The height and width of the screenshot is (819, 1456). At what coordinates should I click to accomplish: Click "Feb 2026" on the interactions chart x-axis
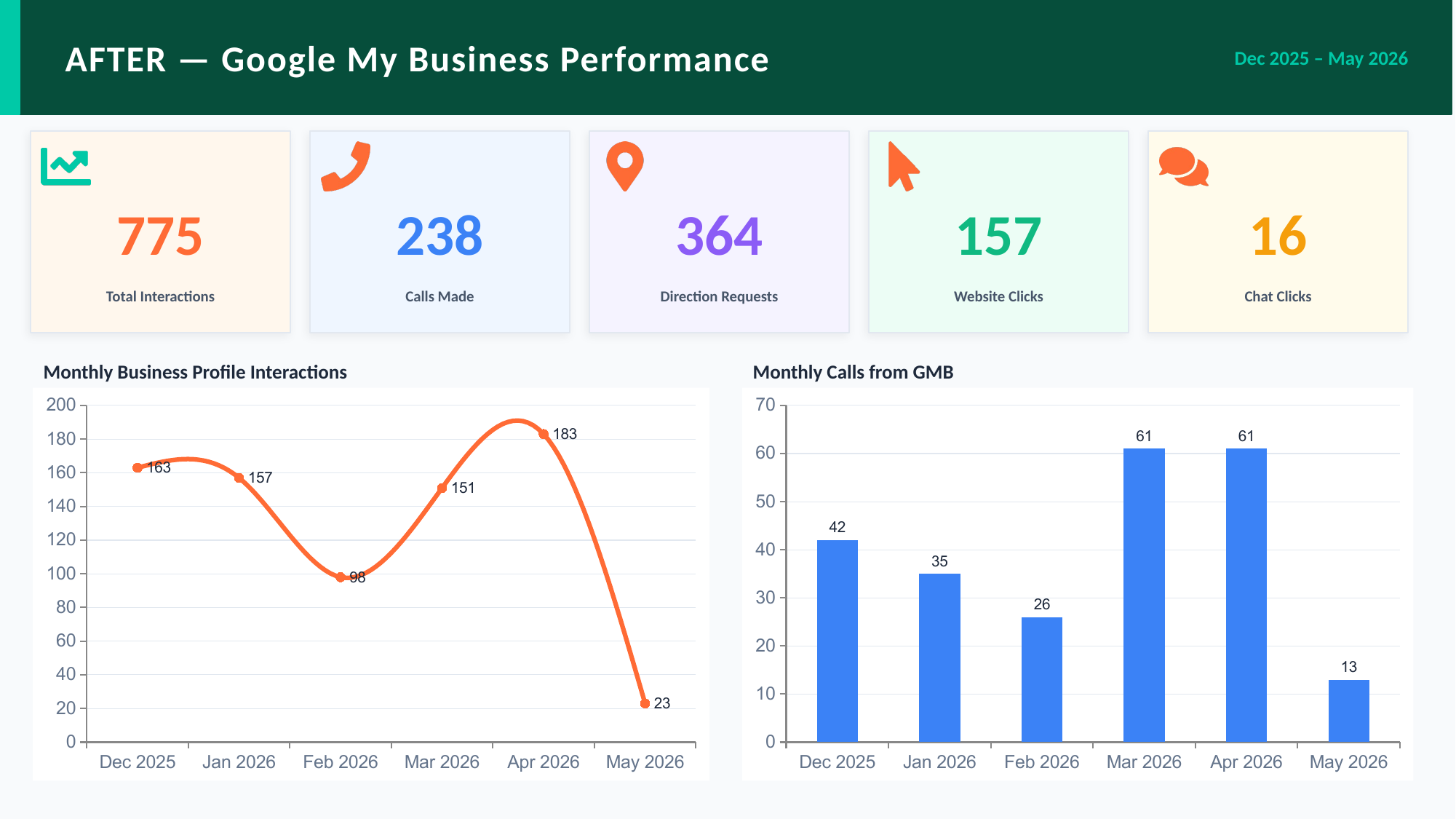click(x=341, y=761)
